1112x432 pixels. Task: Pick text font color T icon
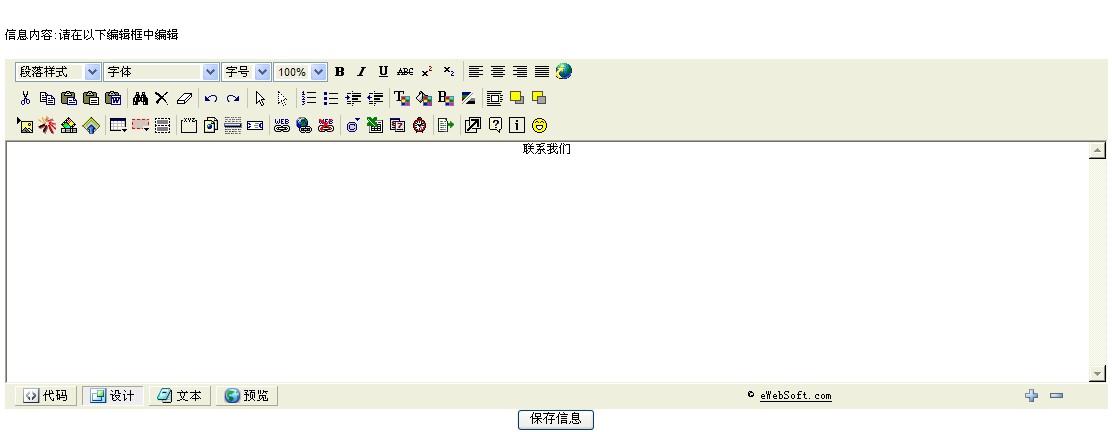(x=402, y=99)
